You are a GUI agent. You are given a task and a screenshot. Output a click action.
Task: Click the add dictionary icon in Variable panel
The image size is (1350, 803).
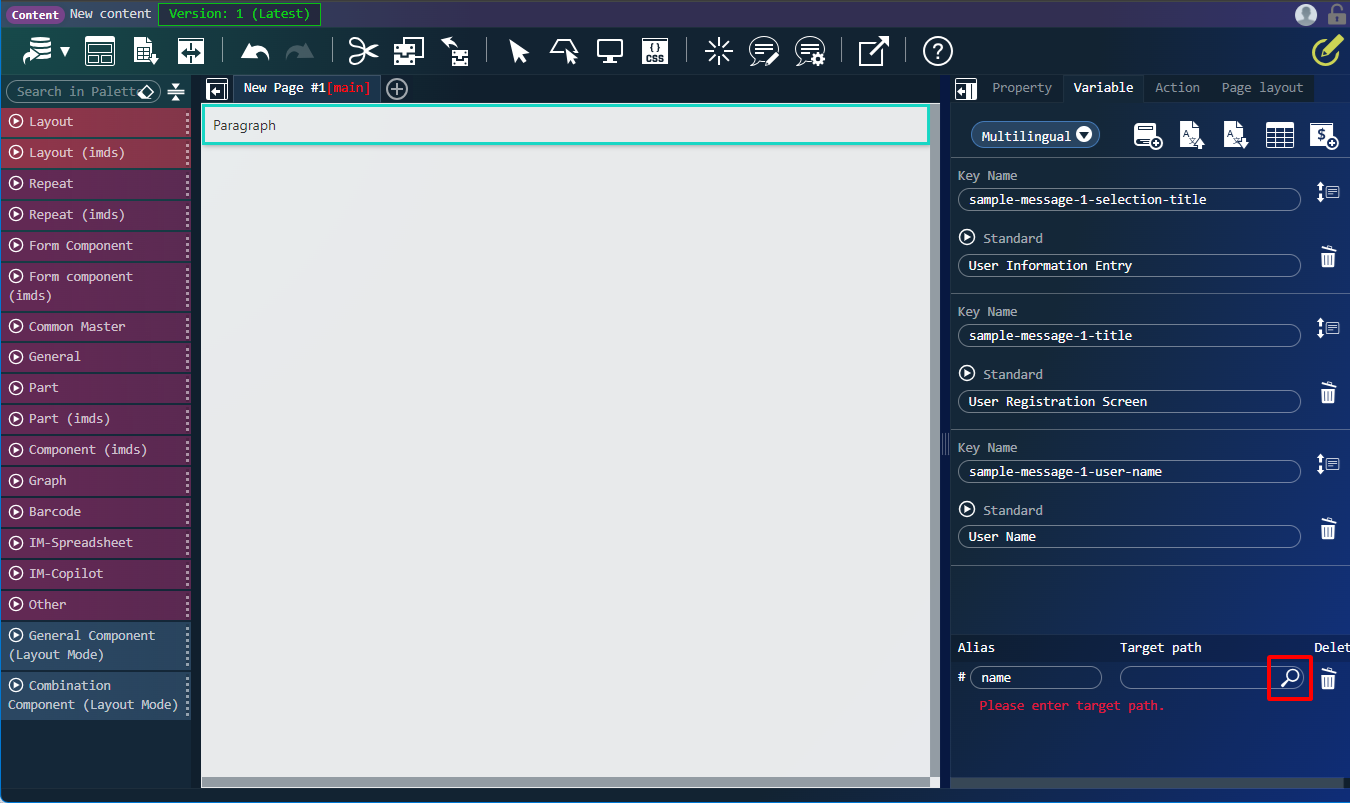point(1147,135)
